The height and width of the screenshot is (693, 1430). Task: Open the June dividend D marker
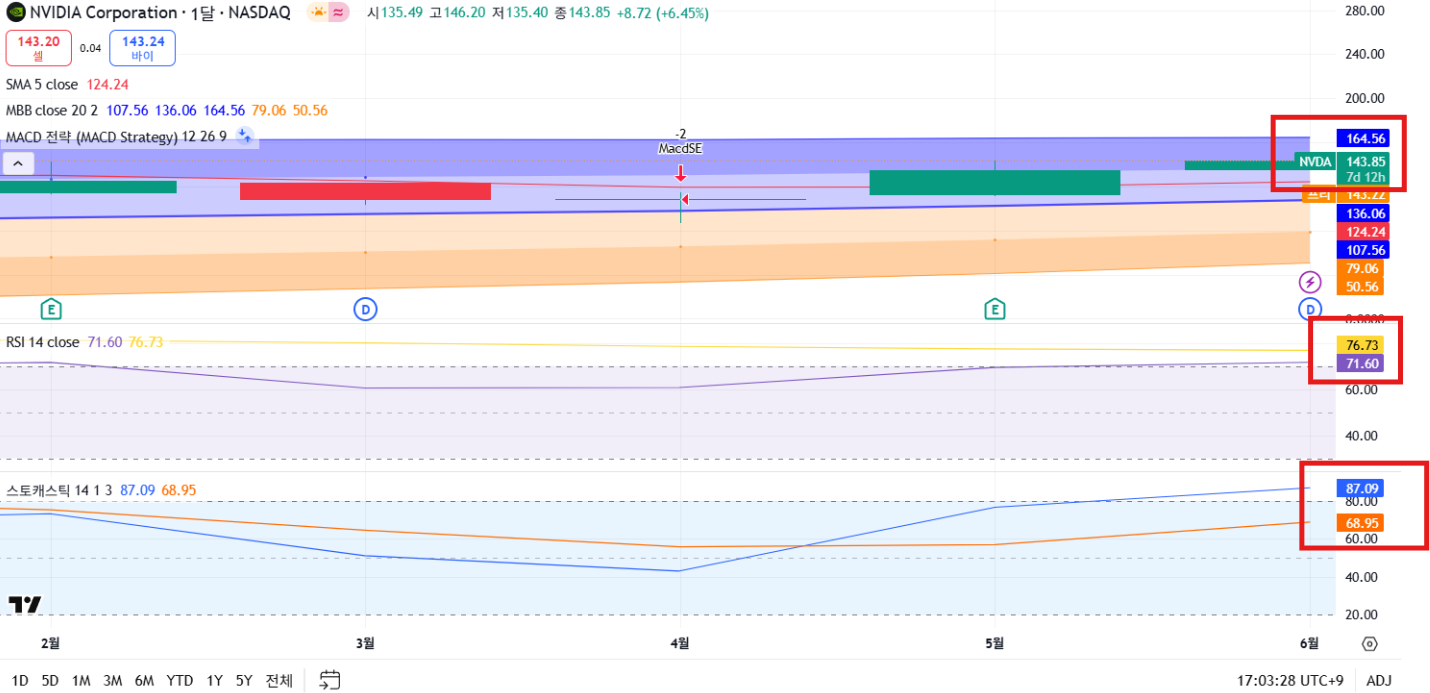point(1309,308)
